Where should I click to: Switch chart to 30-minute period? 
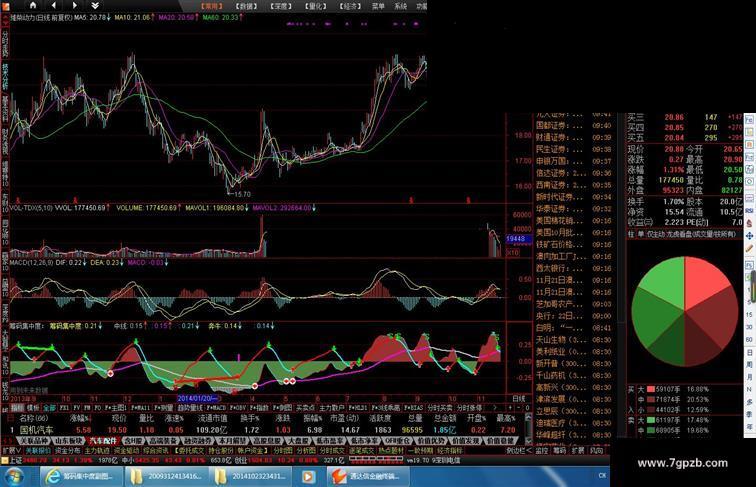749,327
